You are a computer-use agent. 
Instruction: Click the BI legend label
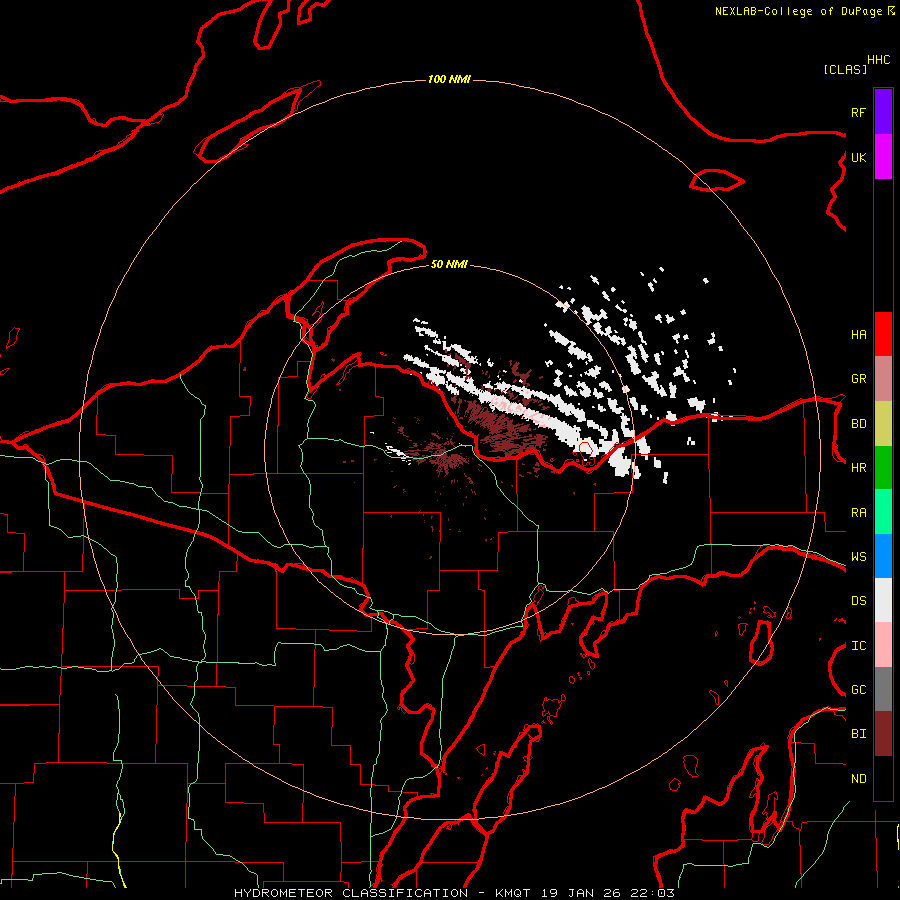(858, 734)
